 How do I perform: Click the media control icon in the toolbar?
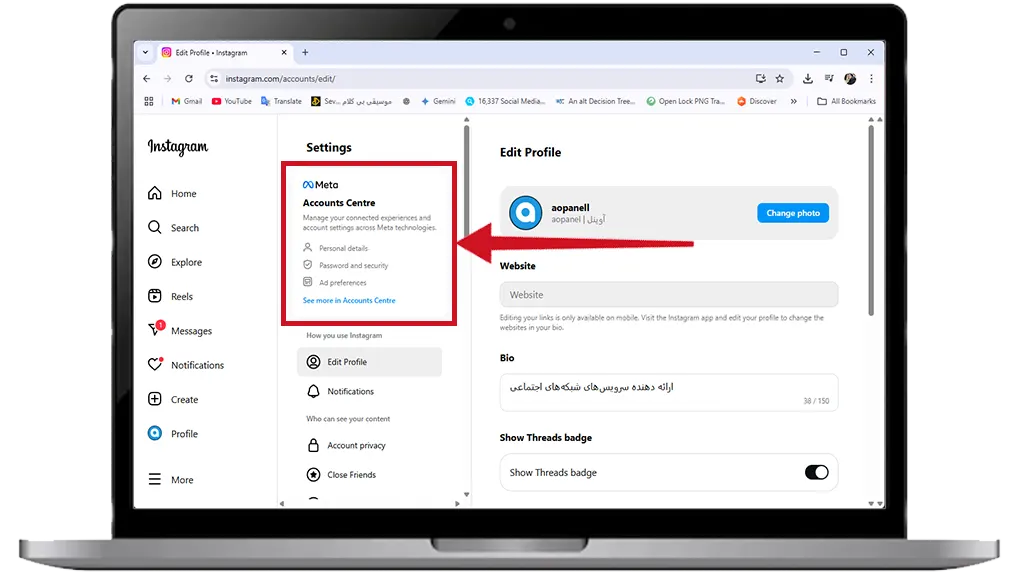(829, 78)
